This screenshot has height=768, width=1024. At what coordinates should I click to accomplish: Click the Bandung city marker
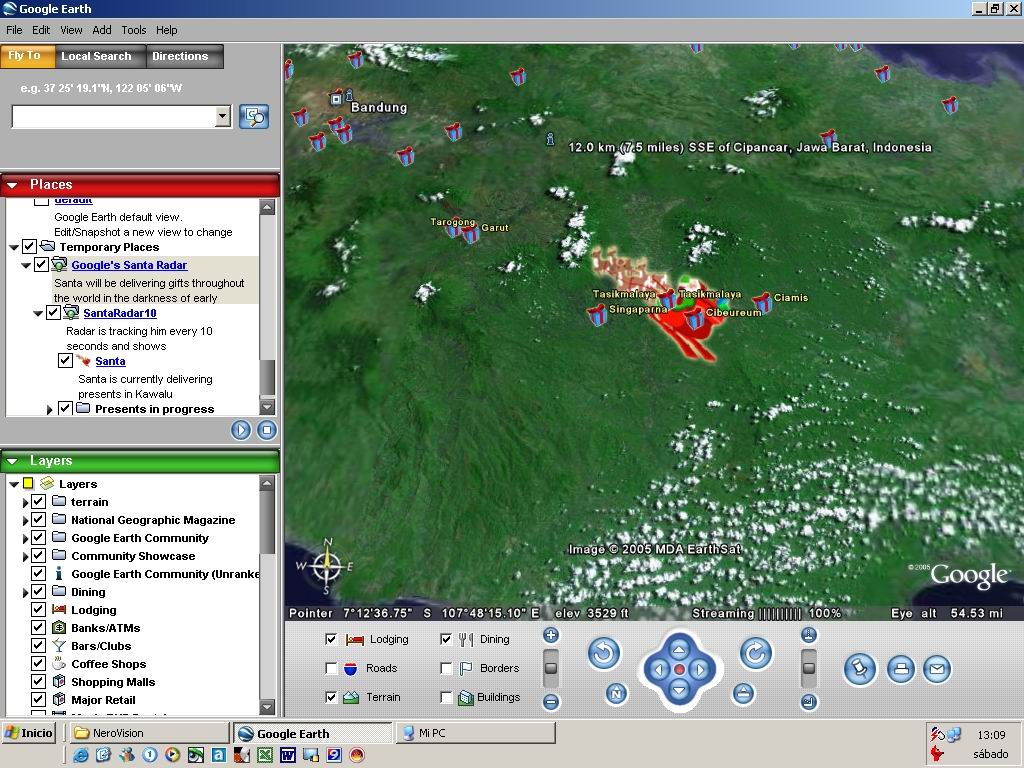(x=336, y=99)
